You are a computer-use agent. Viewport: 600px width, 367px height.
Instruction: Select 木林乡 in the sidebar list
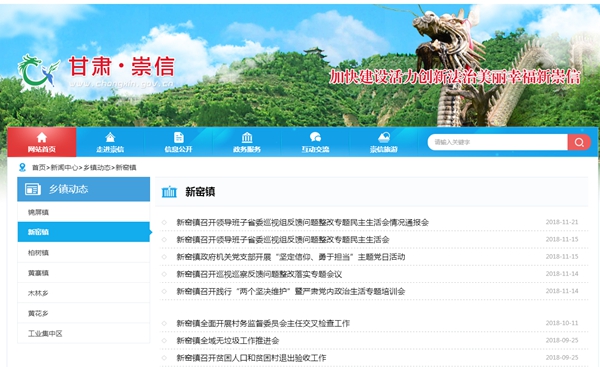click(83, 293)
